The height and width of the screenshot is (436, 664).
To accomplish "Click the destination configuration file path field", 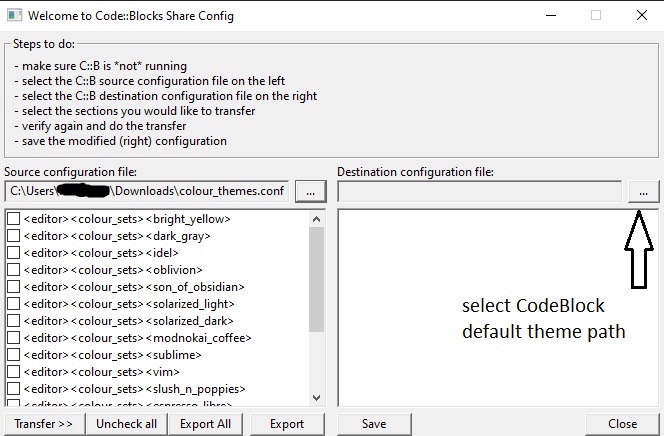I will click(480, 191).
